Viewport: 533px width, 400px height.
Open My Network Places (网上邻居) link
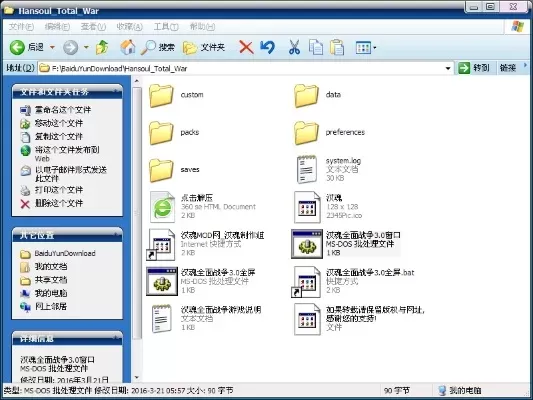[x=51, y=306]
